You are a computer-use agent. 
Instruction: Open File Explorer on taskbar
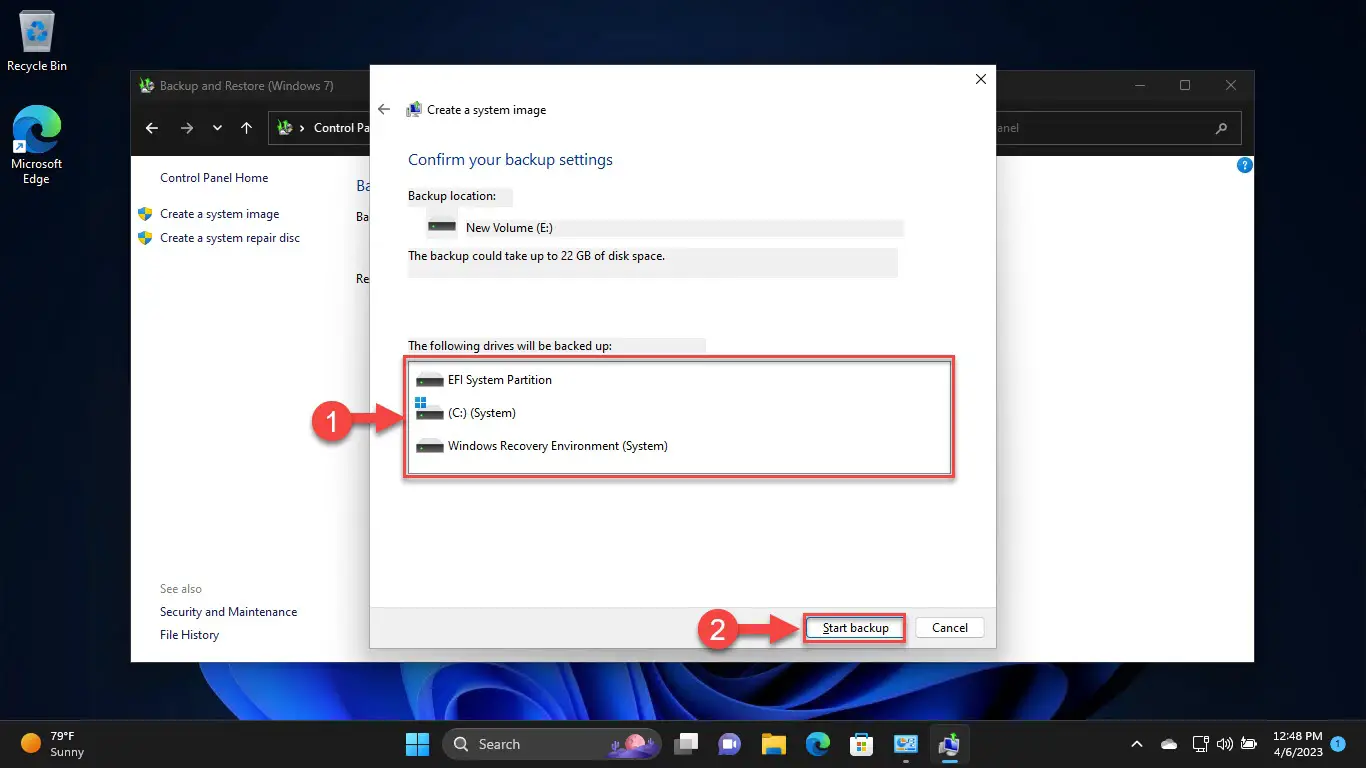click(773, 744)
